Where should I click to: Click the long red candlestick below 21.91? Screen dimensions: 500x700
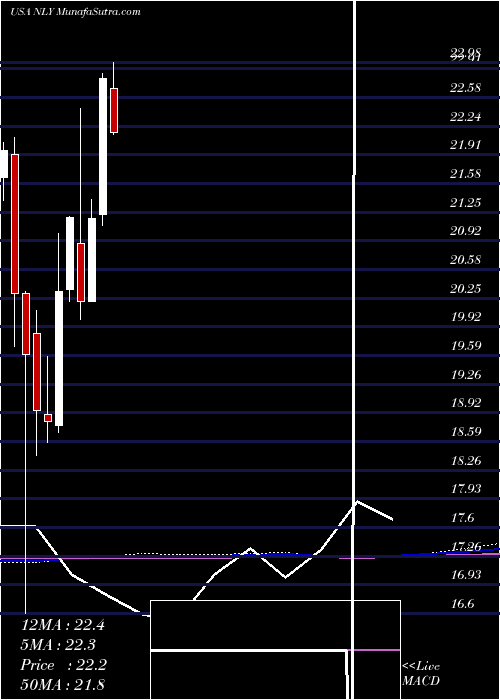pos(15,224)
